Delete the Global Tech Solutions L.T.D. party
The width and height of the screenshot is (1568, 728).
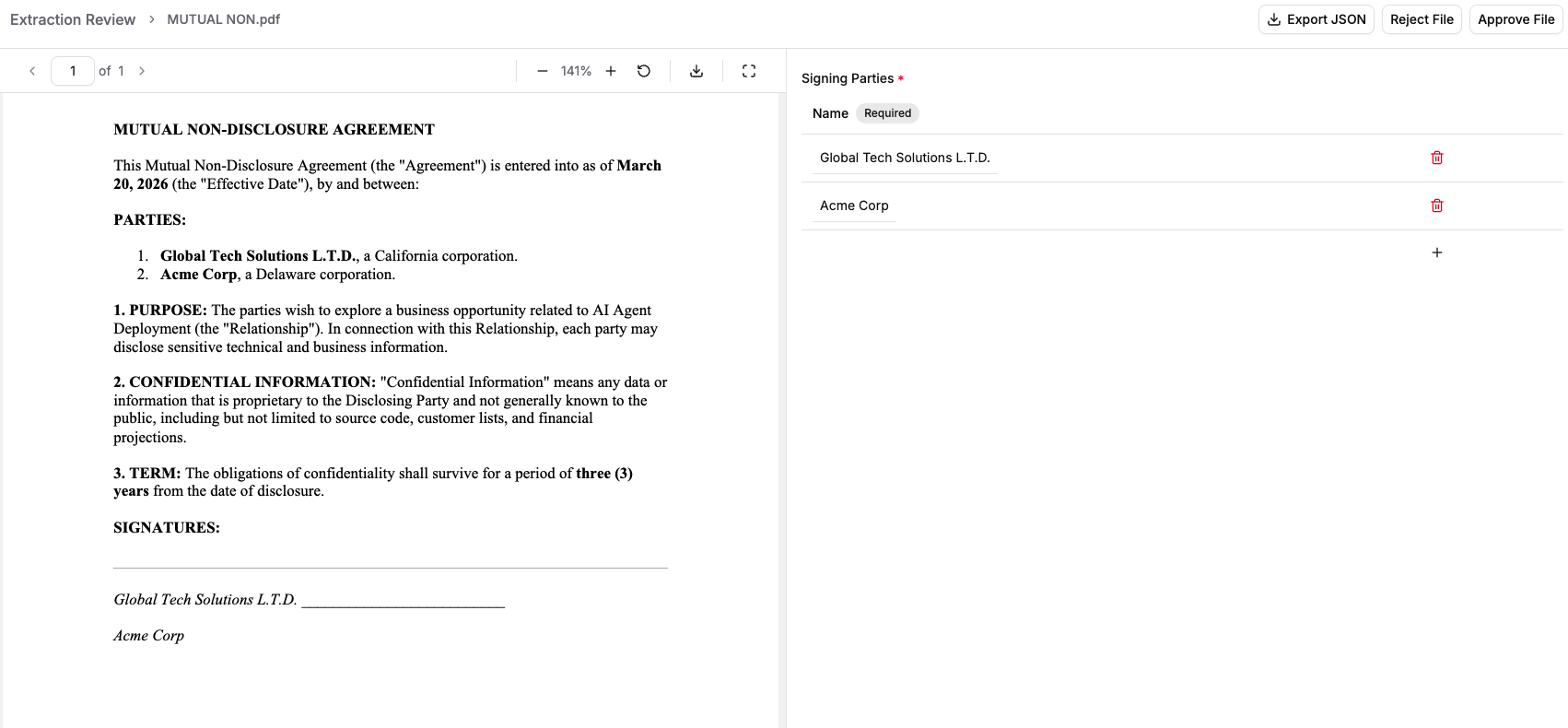click(x=1436, y=158)
